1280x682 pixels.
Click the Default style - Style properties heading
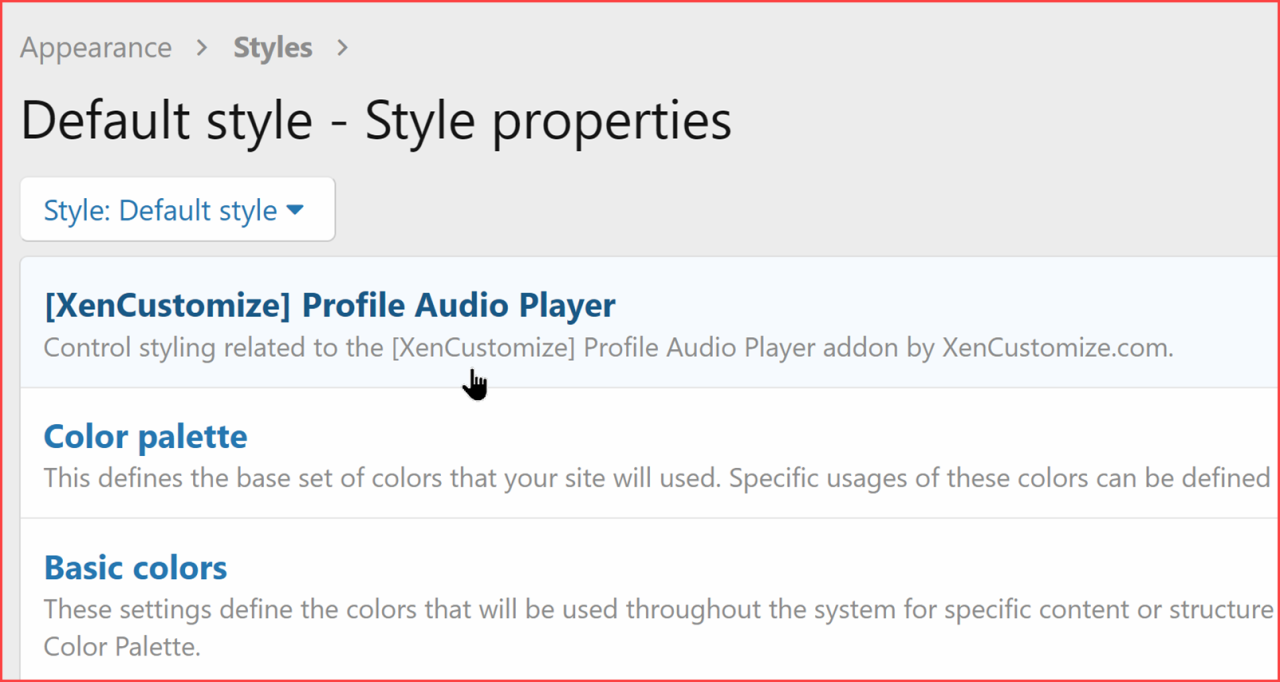point(375,119)
